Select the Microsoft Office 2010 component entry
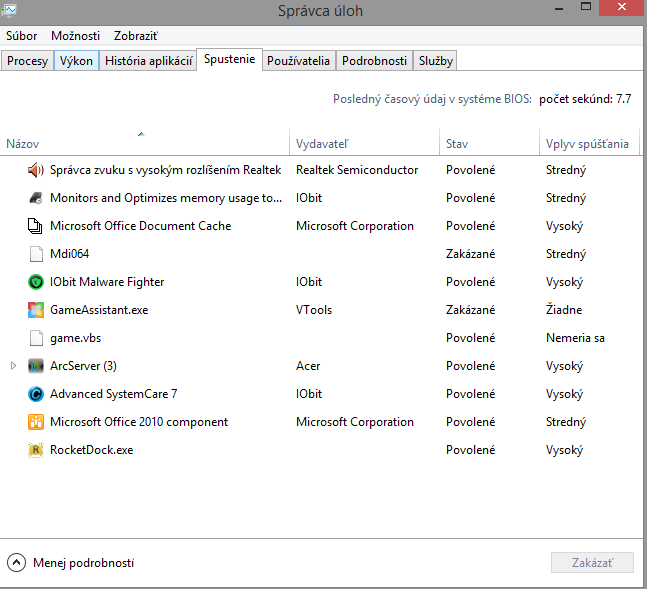Screen dimensions: 647x589 pos(321,422)
